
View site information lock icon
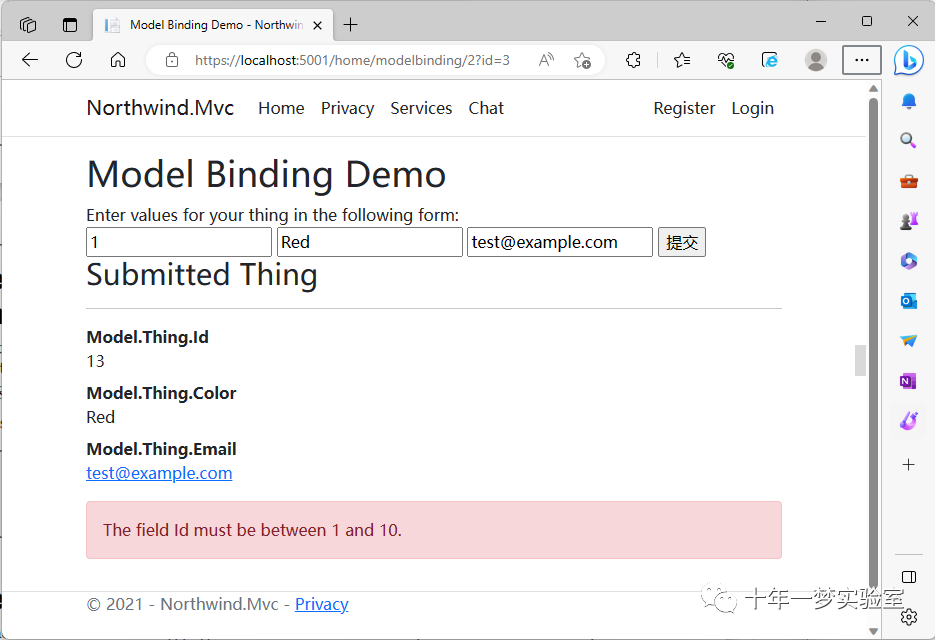click(x=172, y=60)
